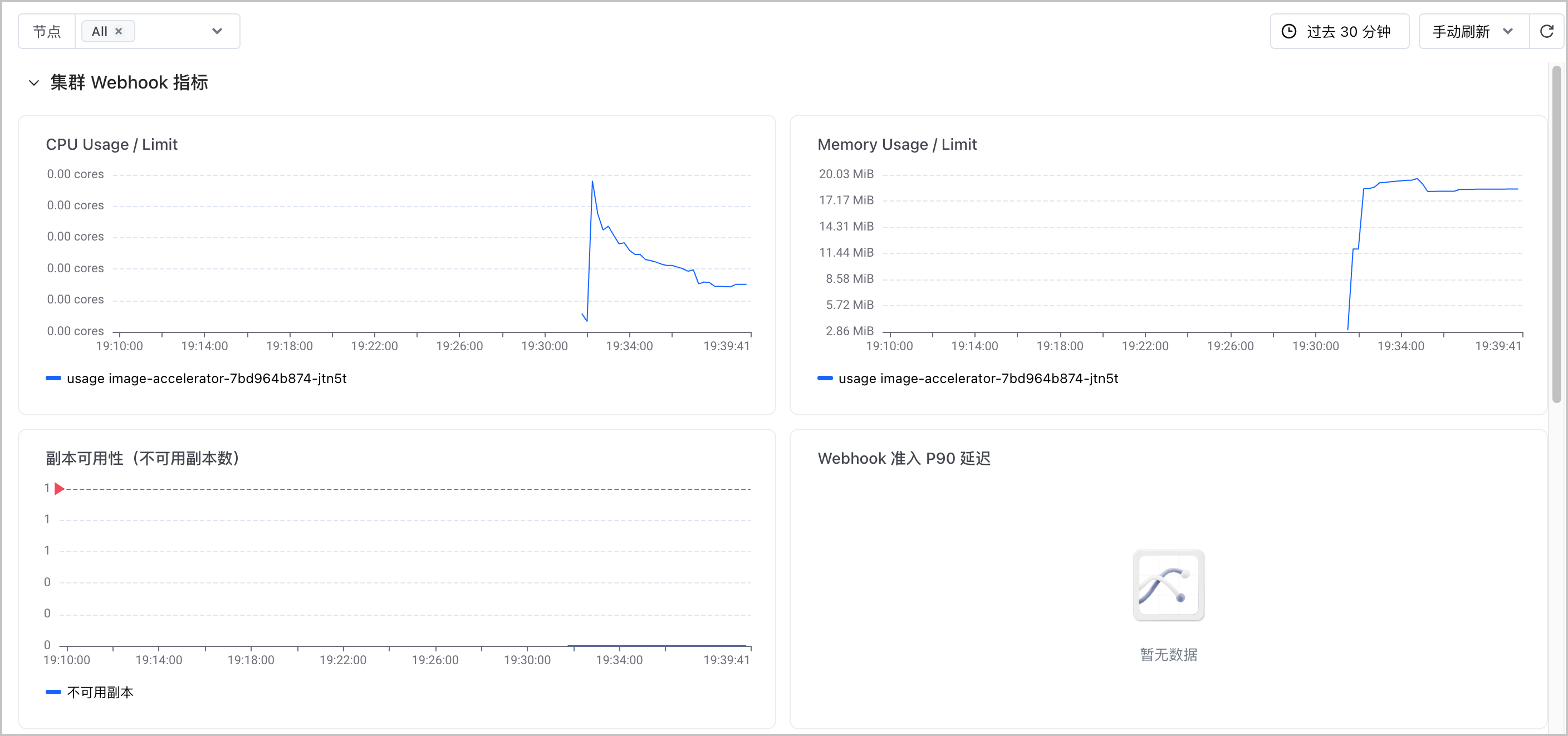
Task: Open the node selector dropdown arrow
Action: pyautogui.click(x=217, y=31)
